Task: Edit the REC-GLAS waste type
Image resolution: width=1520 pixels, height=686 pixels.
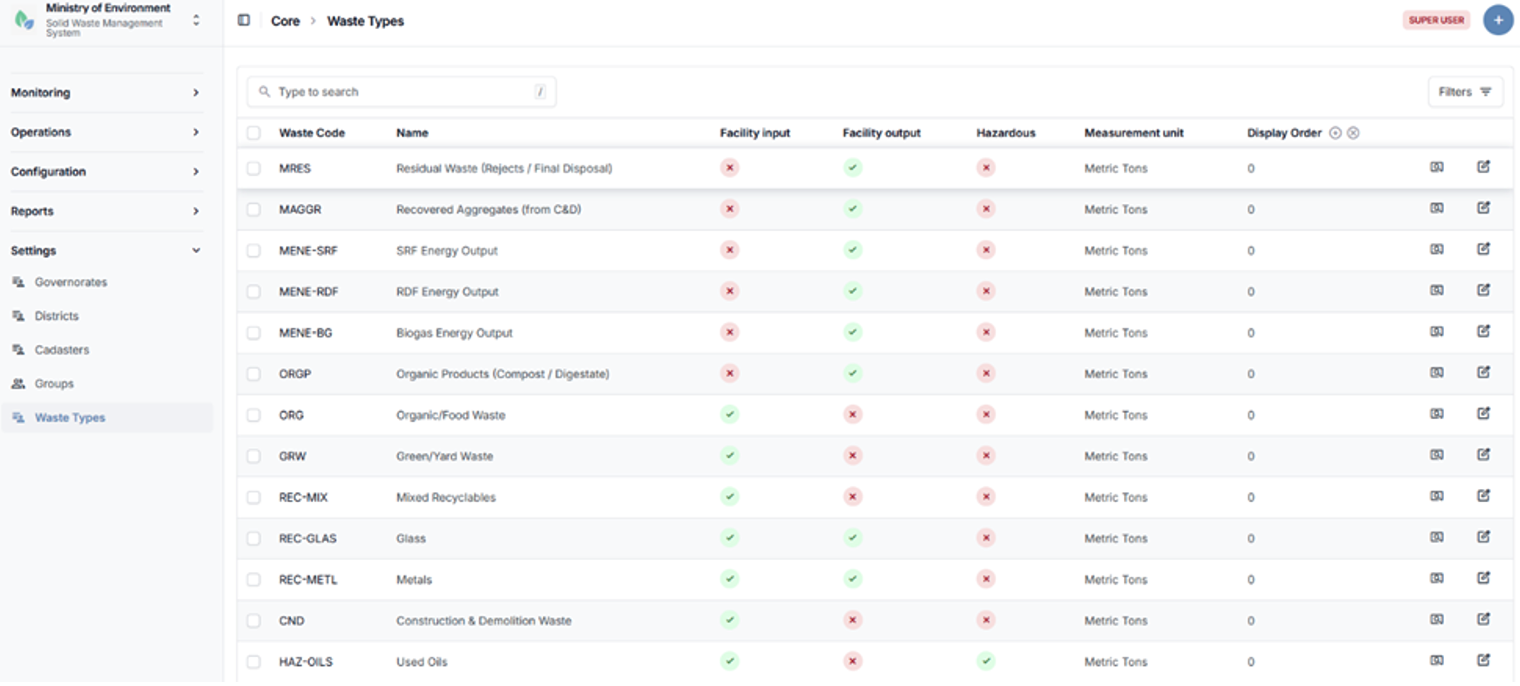Action: click(1483, 537)
